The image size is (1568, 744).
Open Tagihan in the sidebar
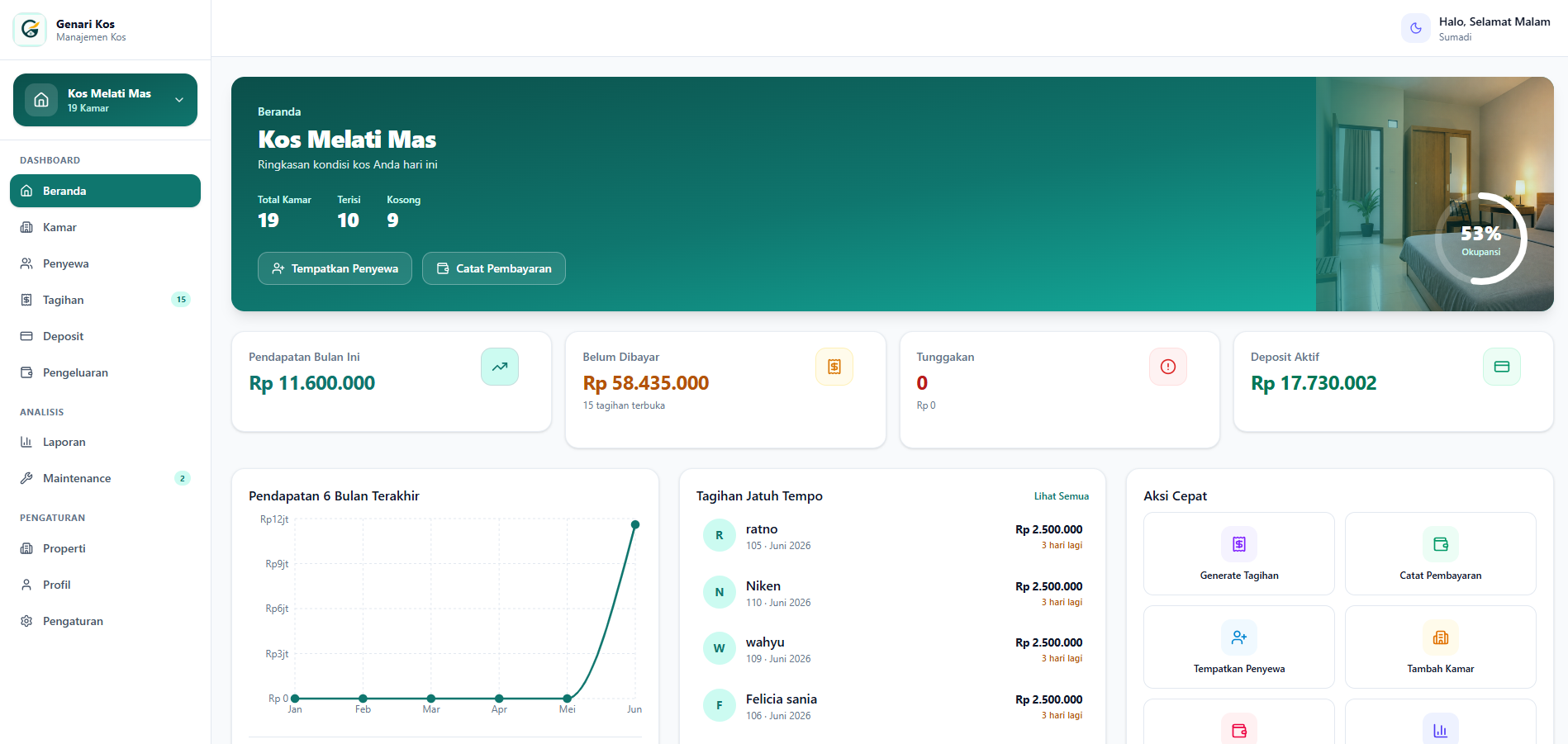(105, 300)
